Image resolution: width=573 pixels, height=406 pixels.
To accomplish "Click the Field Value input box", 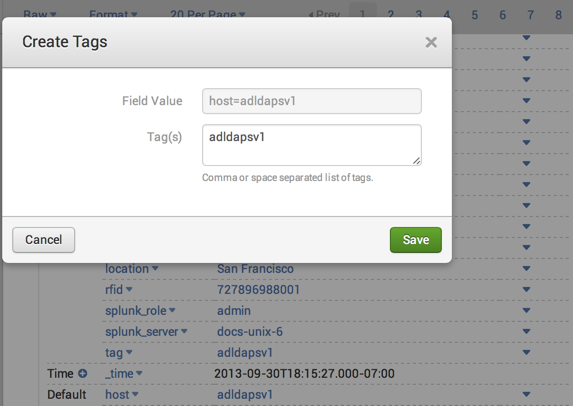I will (x=312, y=101).
